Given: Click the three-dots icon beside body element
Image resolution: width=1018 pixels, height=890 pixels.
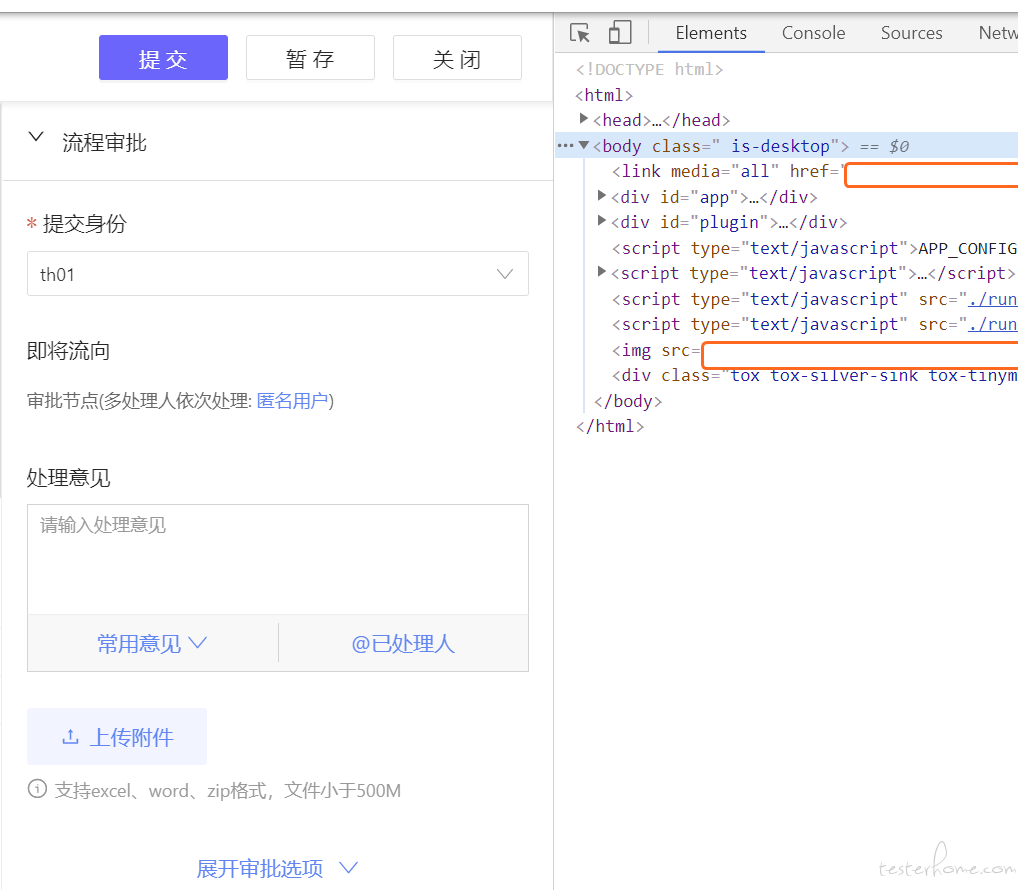Looking at the screenshot, I should pos(565,145).
